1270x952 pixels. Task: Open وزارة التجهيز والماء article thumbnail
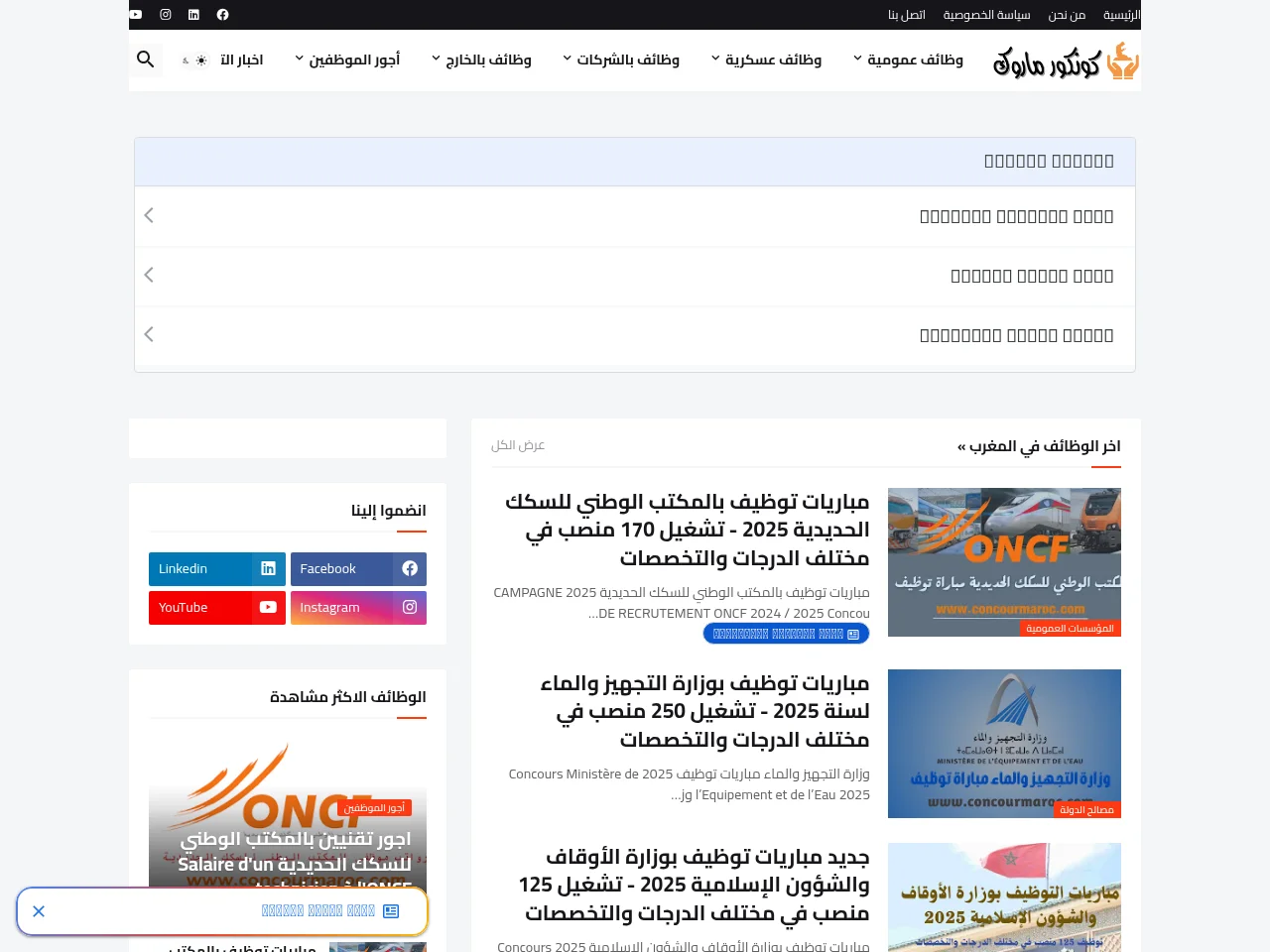[1004, 744]
